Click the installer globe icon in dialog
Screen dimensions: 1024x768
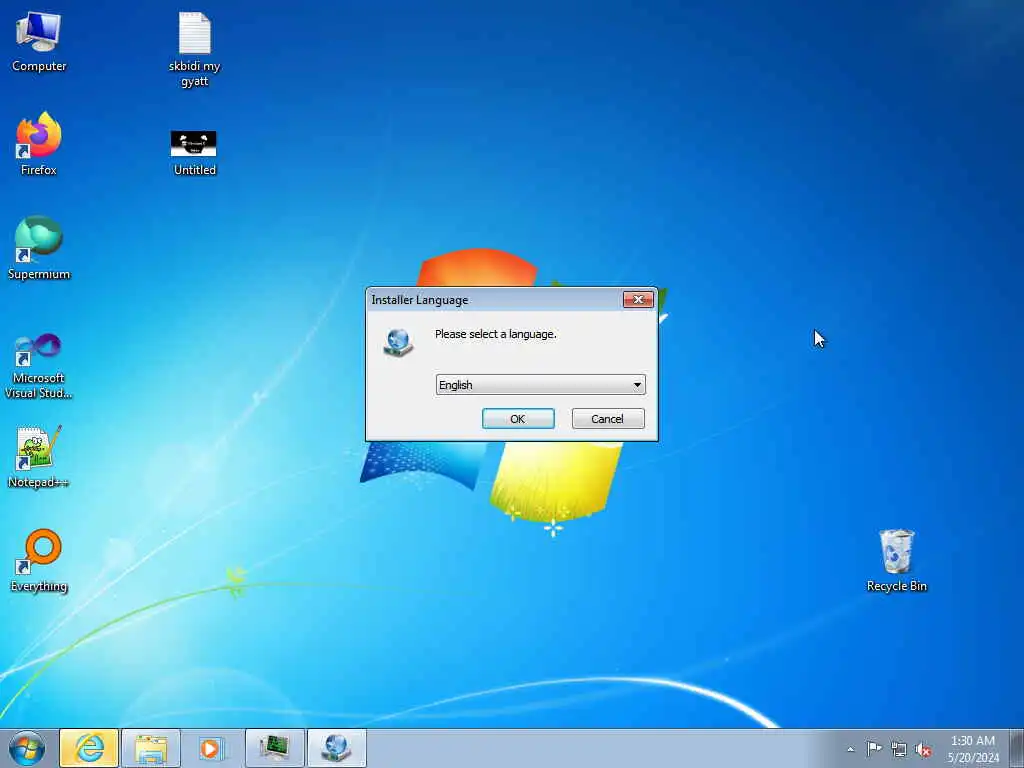click(398, 342)
